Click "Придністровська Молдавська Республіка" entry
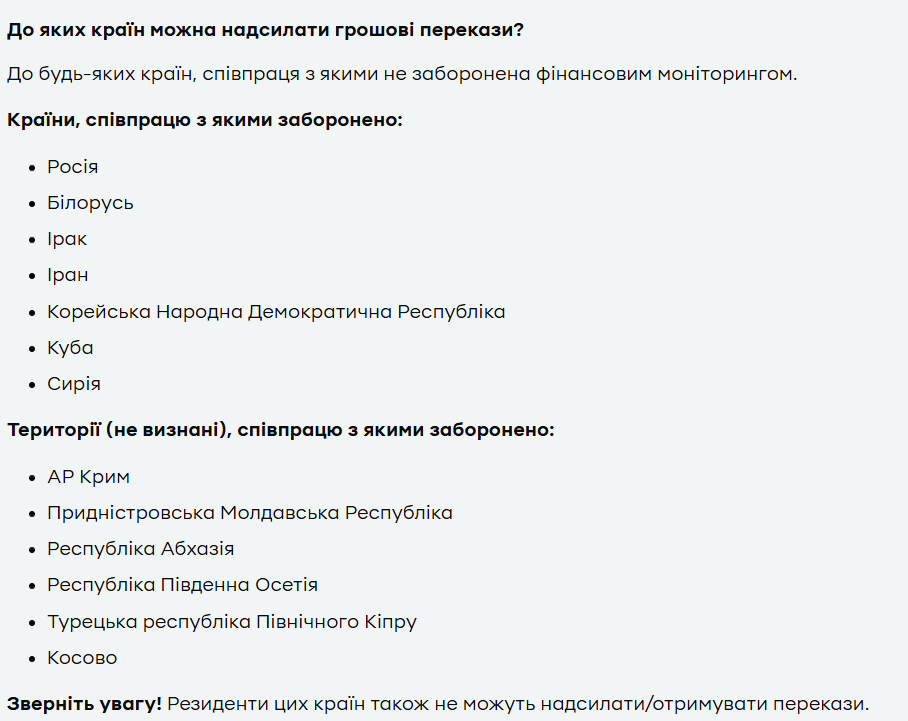The image size is (908, 721). click(x=250, y=513)
